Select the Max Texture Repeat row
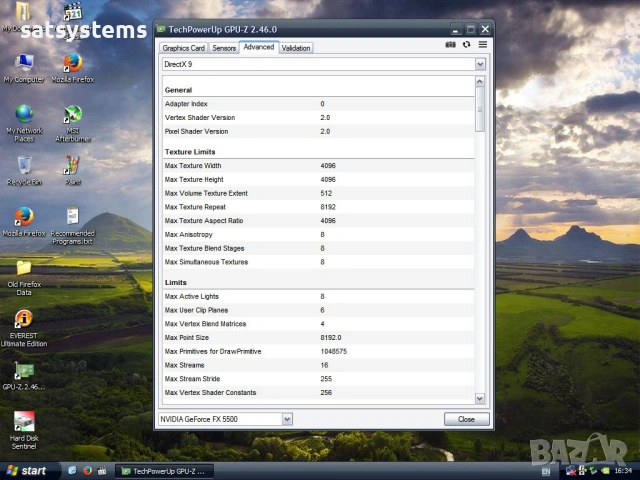 (x=318, y=207)
